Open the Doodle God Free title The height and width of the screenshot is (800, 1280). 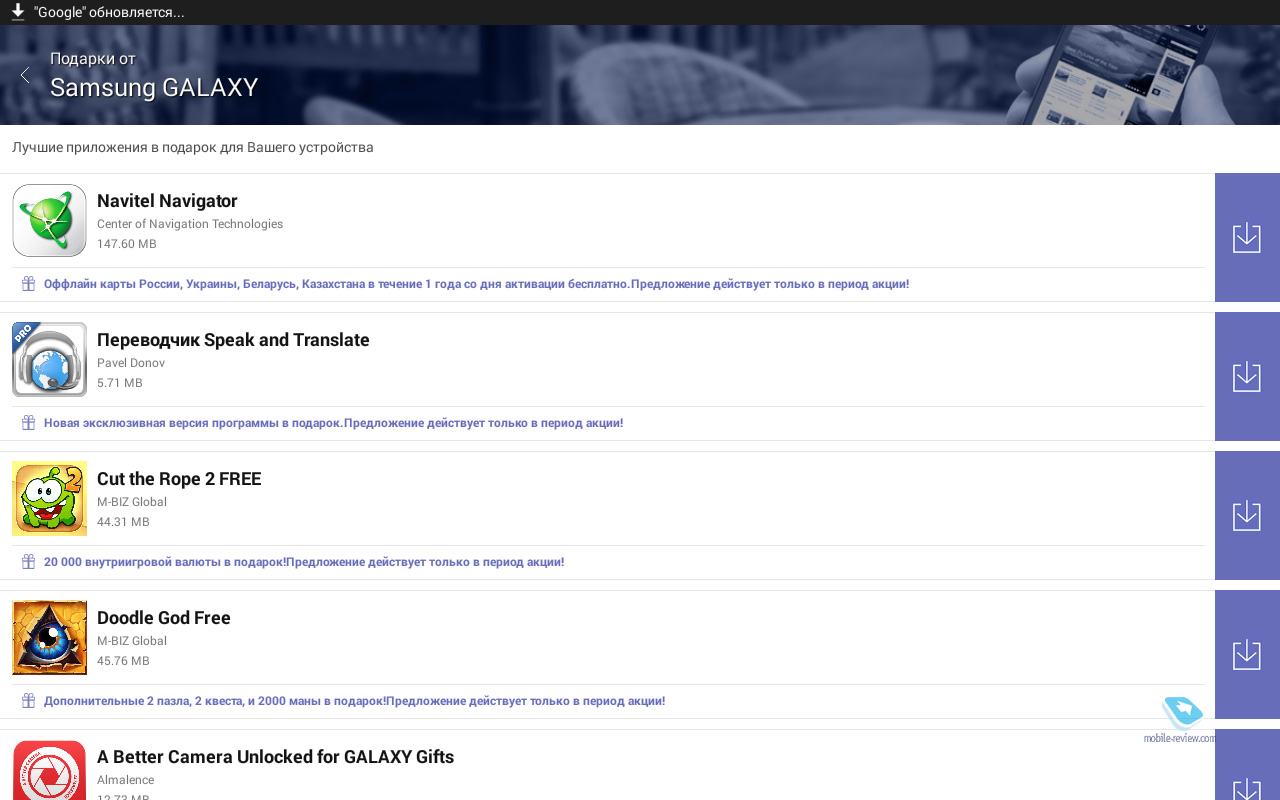point(164,618)
